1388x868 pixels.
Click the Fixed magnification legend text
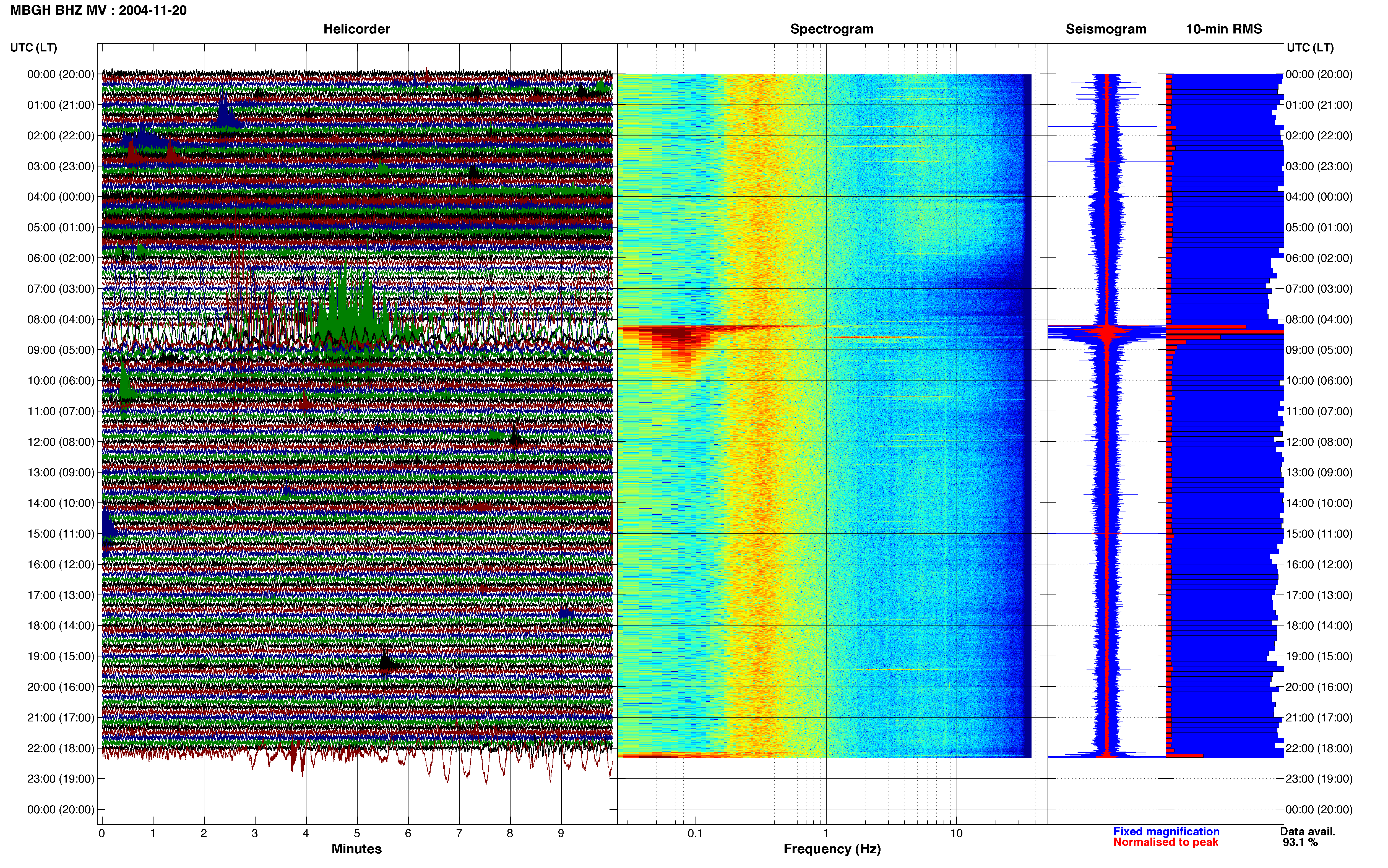(1166, 831)
